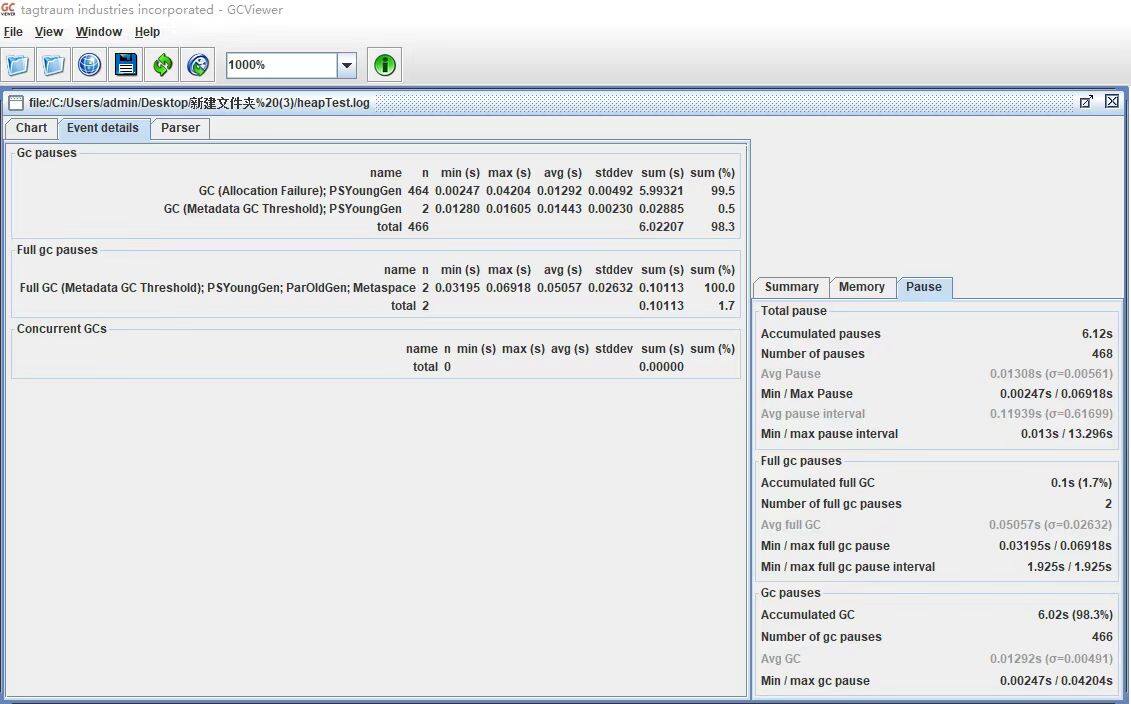Reload the log with green refresh arrows

pos(162,65)
